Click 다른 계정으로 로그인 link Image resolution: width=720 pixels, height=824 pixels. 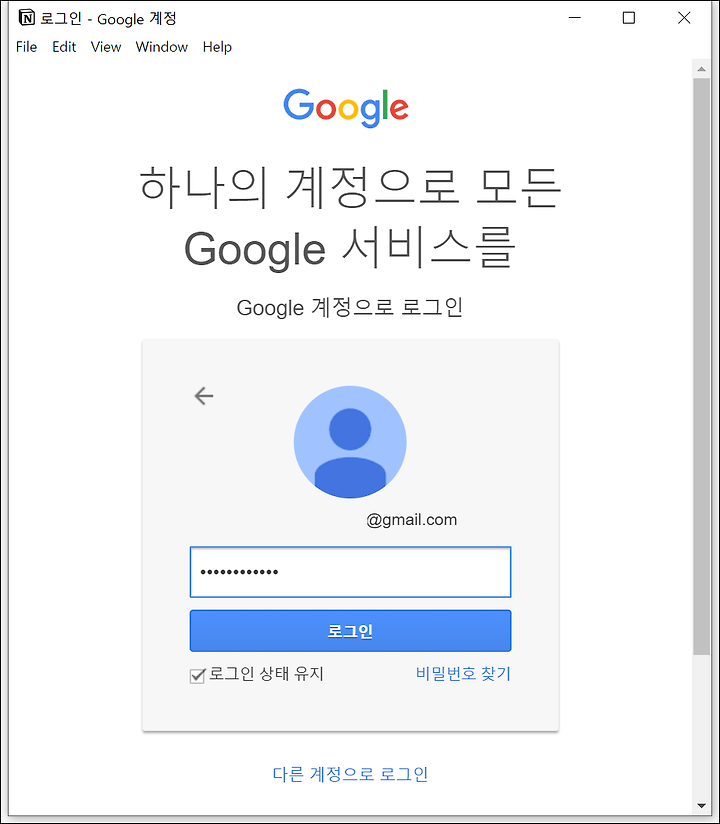350,774
